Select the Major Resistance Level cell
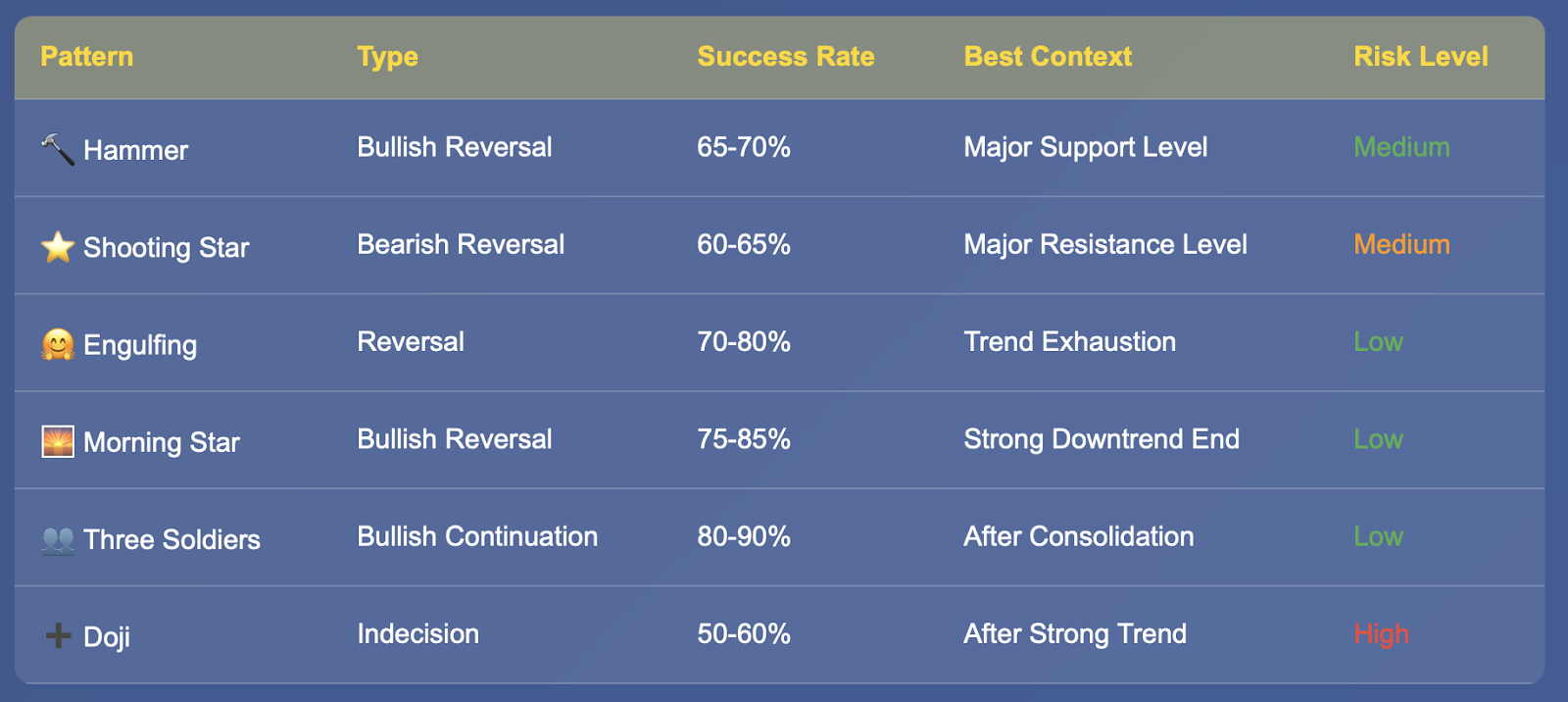The height and width of the screenshot is (702, 1568). pyautogui.click(x=1105, y=244)
